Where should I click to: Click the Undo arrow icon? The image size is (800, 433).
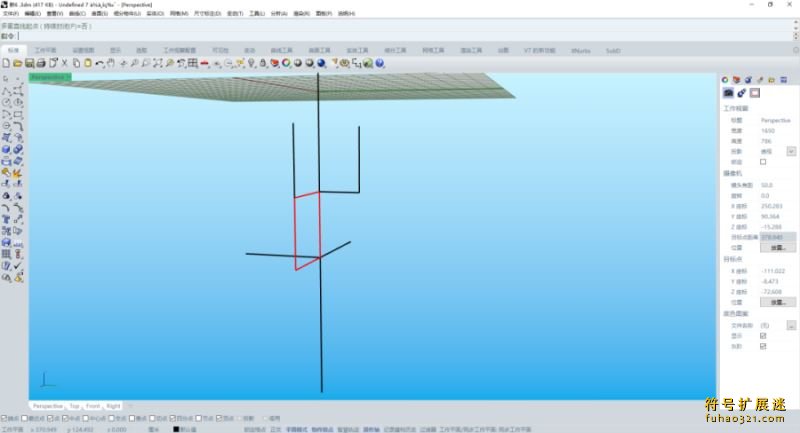pos(99,63)
